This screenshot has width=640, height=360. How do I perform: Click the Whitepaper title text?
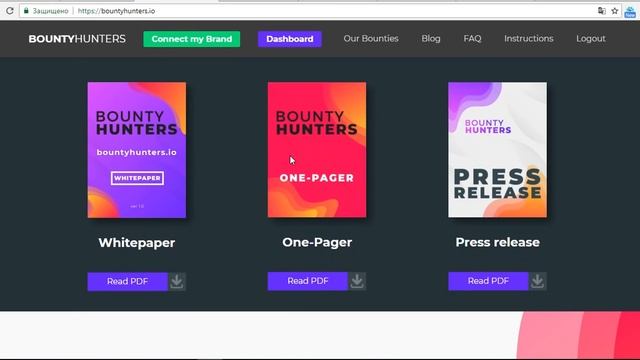(137, 242)
